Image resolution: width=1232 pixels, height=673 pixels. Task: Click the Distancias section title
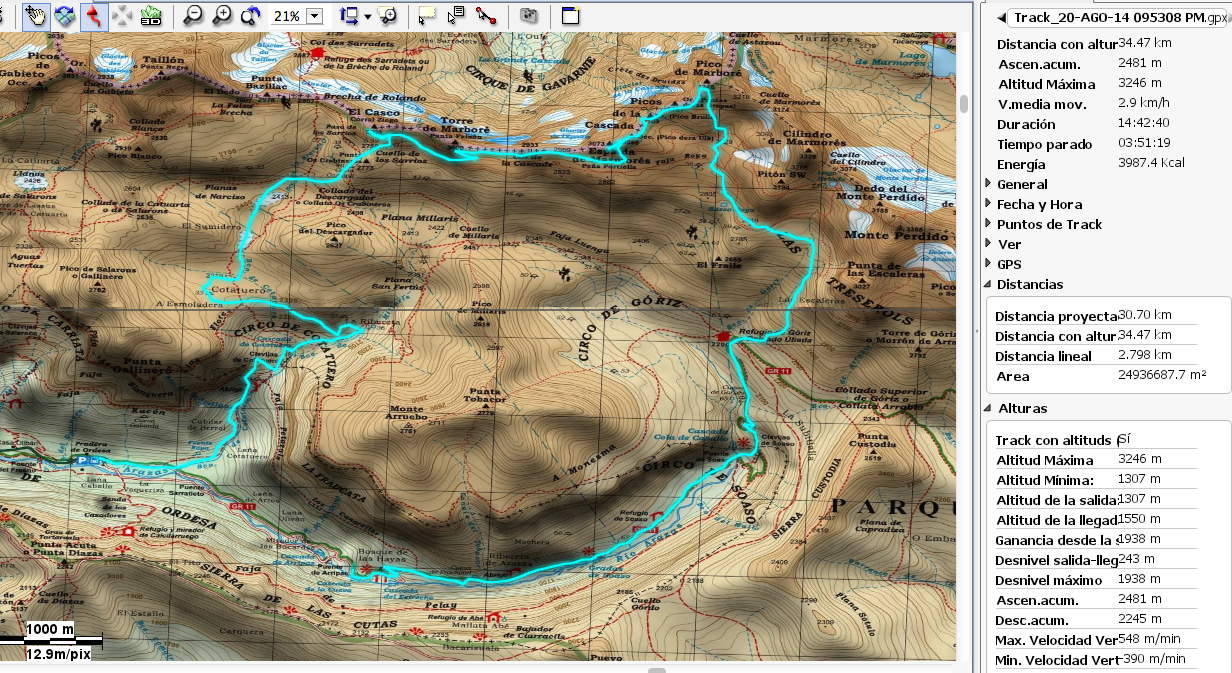tap(1030, 284)
